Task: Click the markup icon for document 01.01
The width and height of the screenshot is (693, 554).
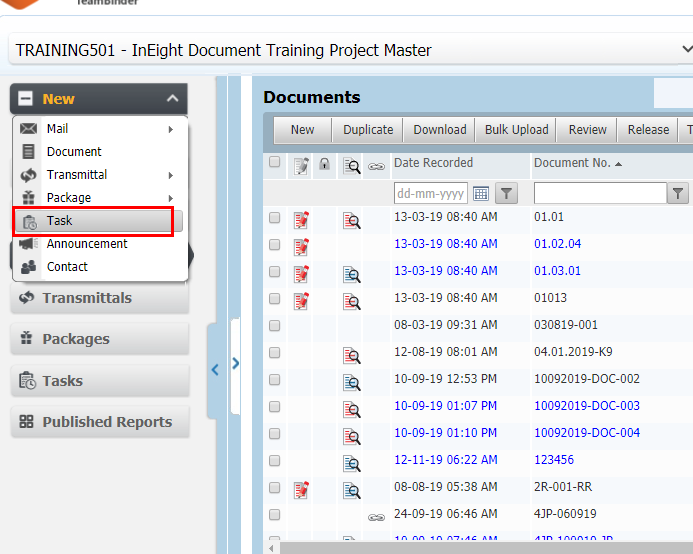Action: coord(301,220)
